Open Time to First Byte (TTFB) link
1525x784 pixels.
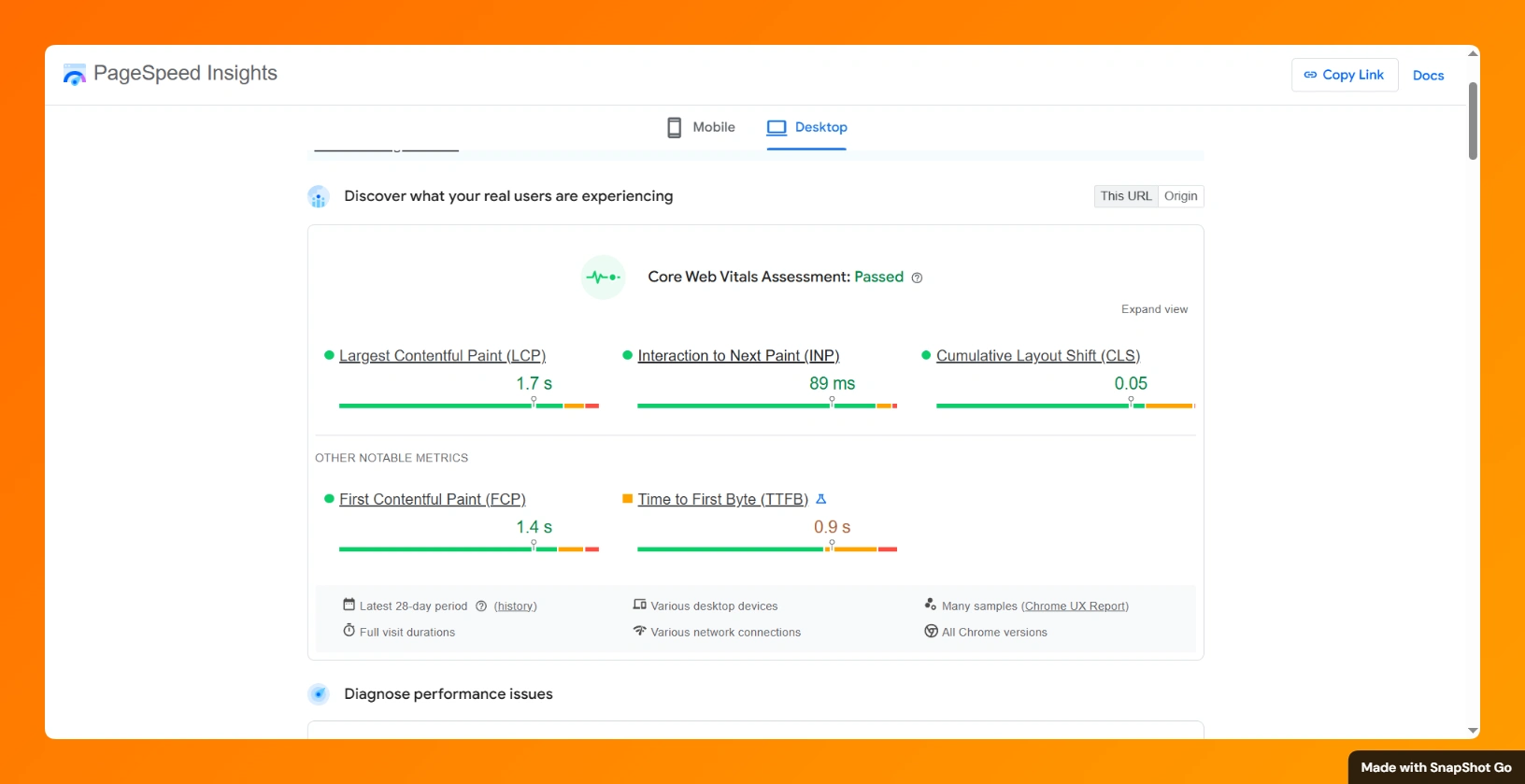coord(722,500)
